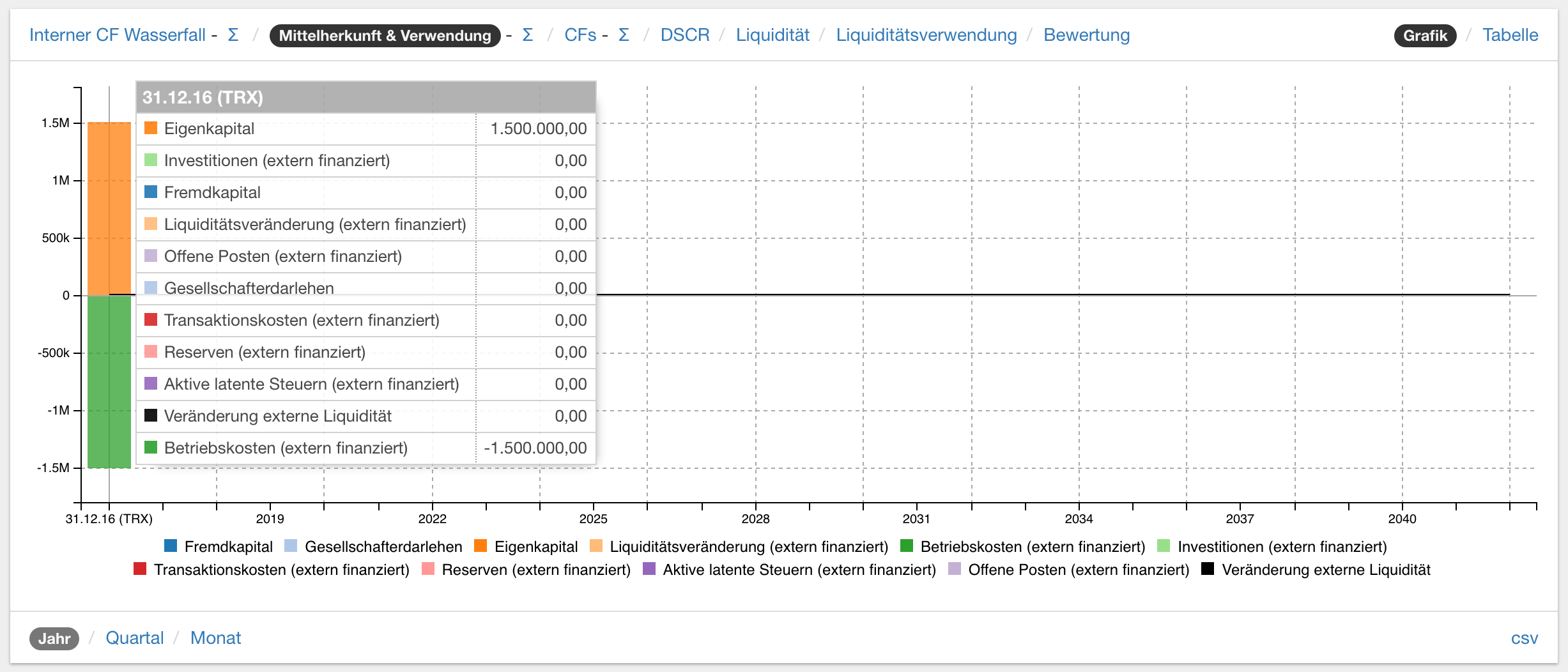Image resolution: width=1568 pixels, height=672 pixels.
Task: Switch to the DSCR tab
Action: coord(684,35)
